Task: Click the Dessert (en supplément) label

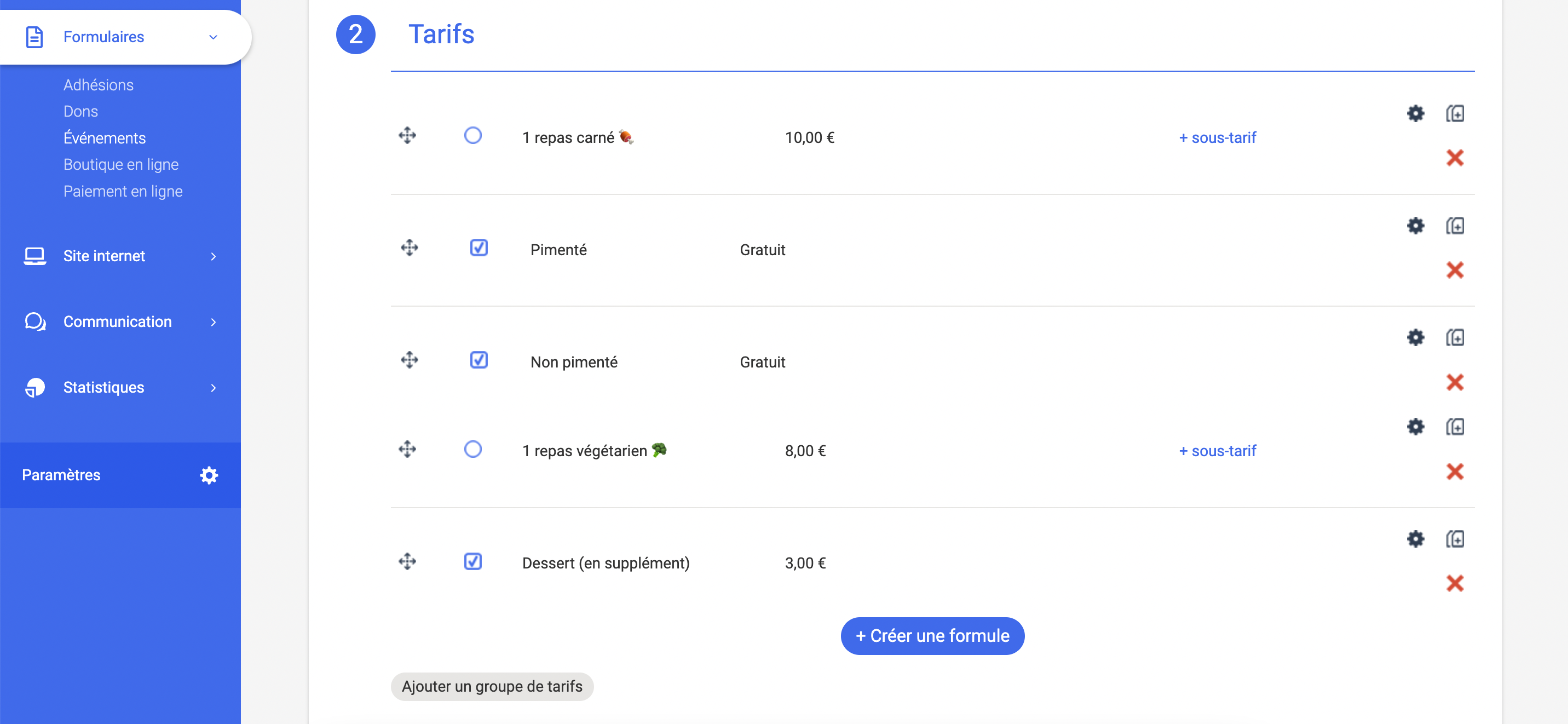Action: 606,563
